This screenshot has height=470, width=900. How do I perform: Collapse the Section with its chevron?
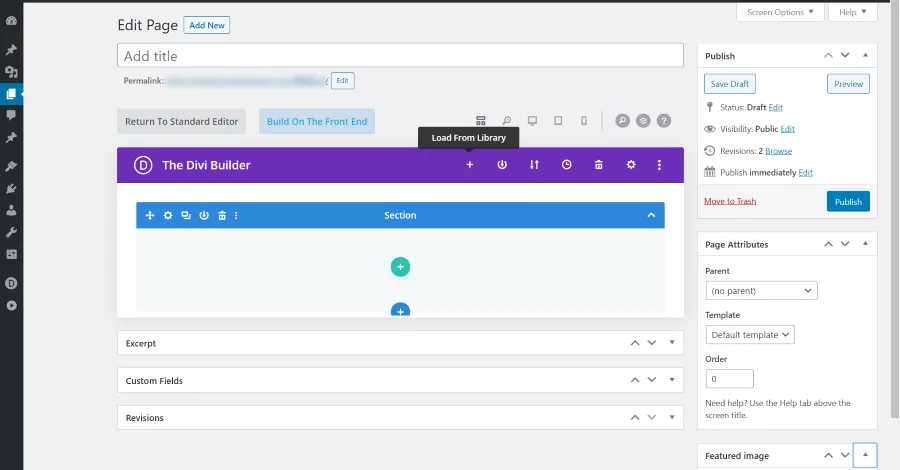(651, 215)
